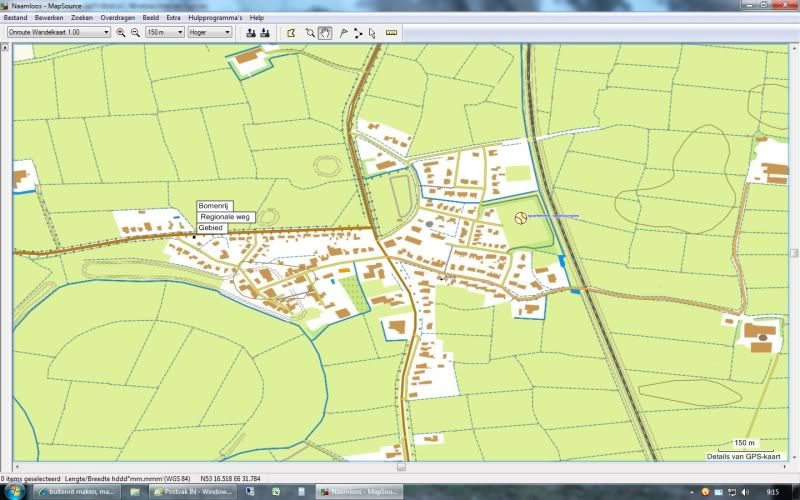The width and height of the screenshot is (800, 500).
Task: Activate the hand pan tool
Action: click(325, 32)
